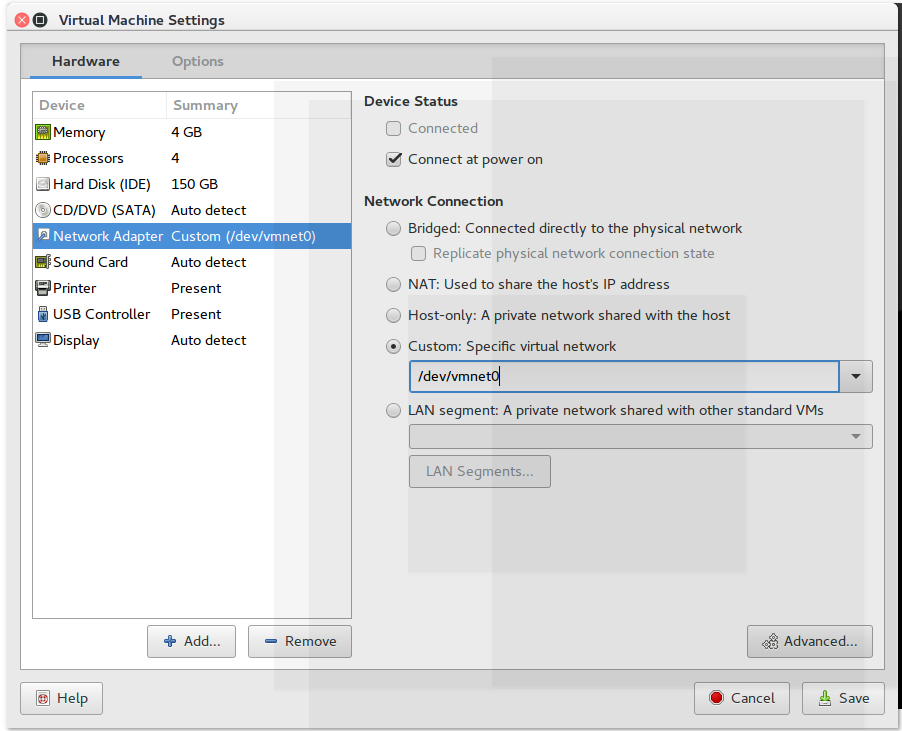Image resolution: width=902 pixels, height=731 pixels.
Task: Click the USB Controller icon
Action: (43, 314)
